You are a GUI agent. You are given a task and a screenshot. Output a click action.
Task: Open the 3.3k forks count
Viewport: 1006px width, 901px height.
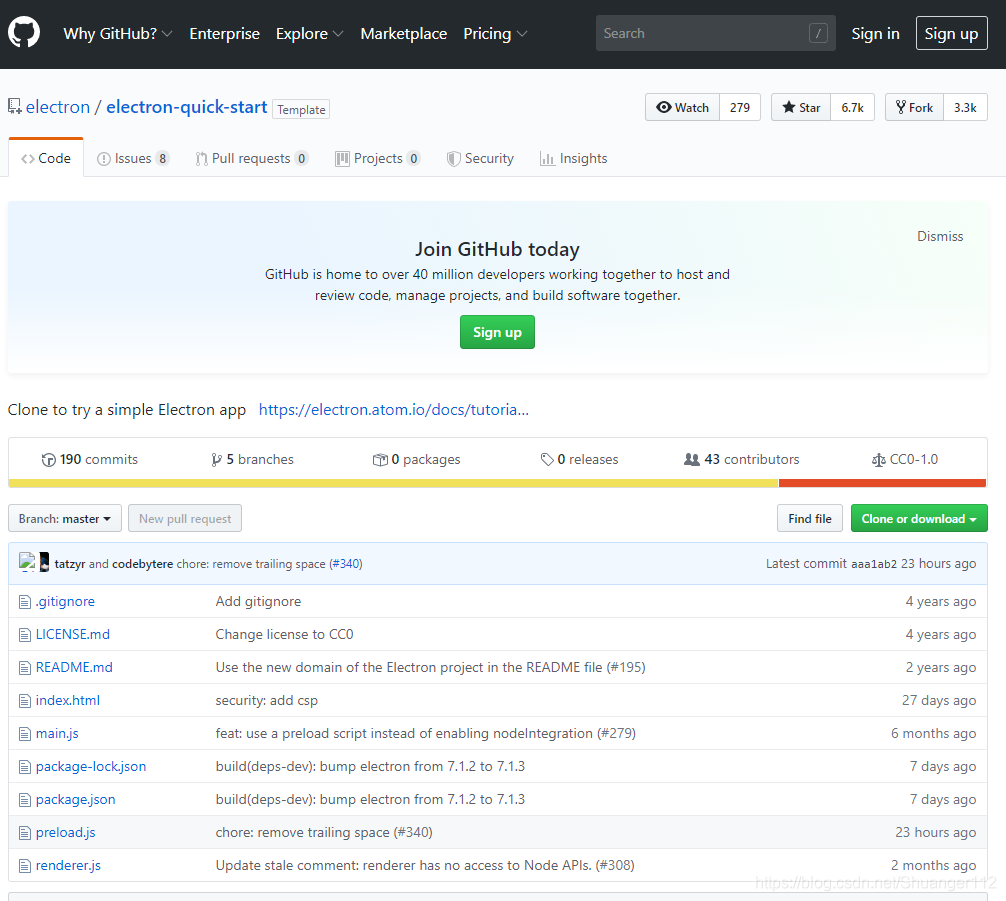[965, 107]
